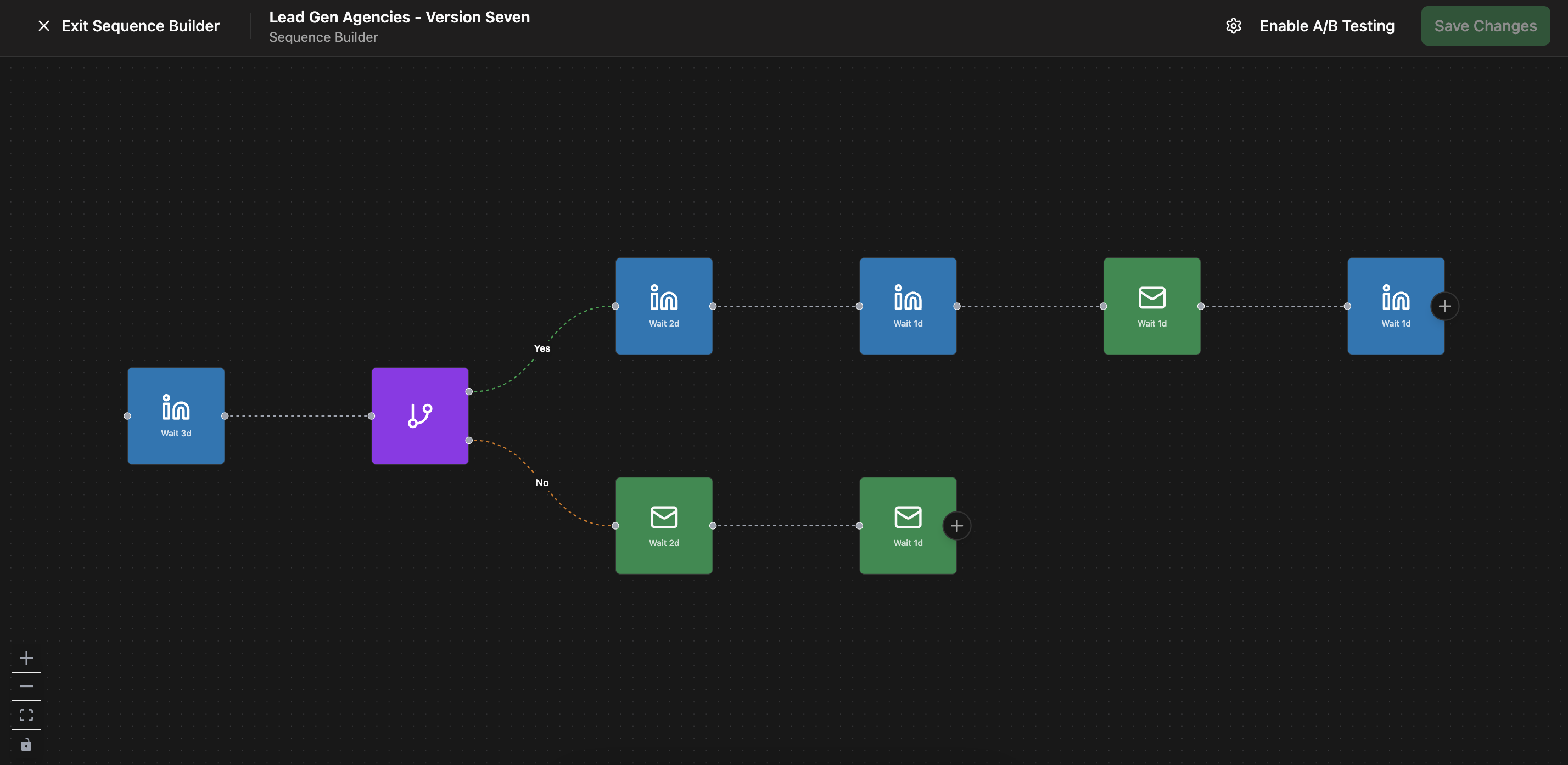Select the last LinkedIn Wait 1d node
The width and height of the screenshot is (1568, 765).
[1395, 306]
